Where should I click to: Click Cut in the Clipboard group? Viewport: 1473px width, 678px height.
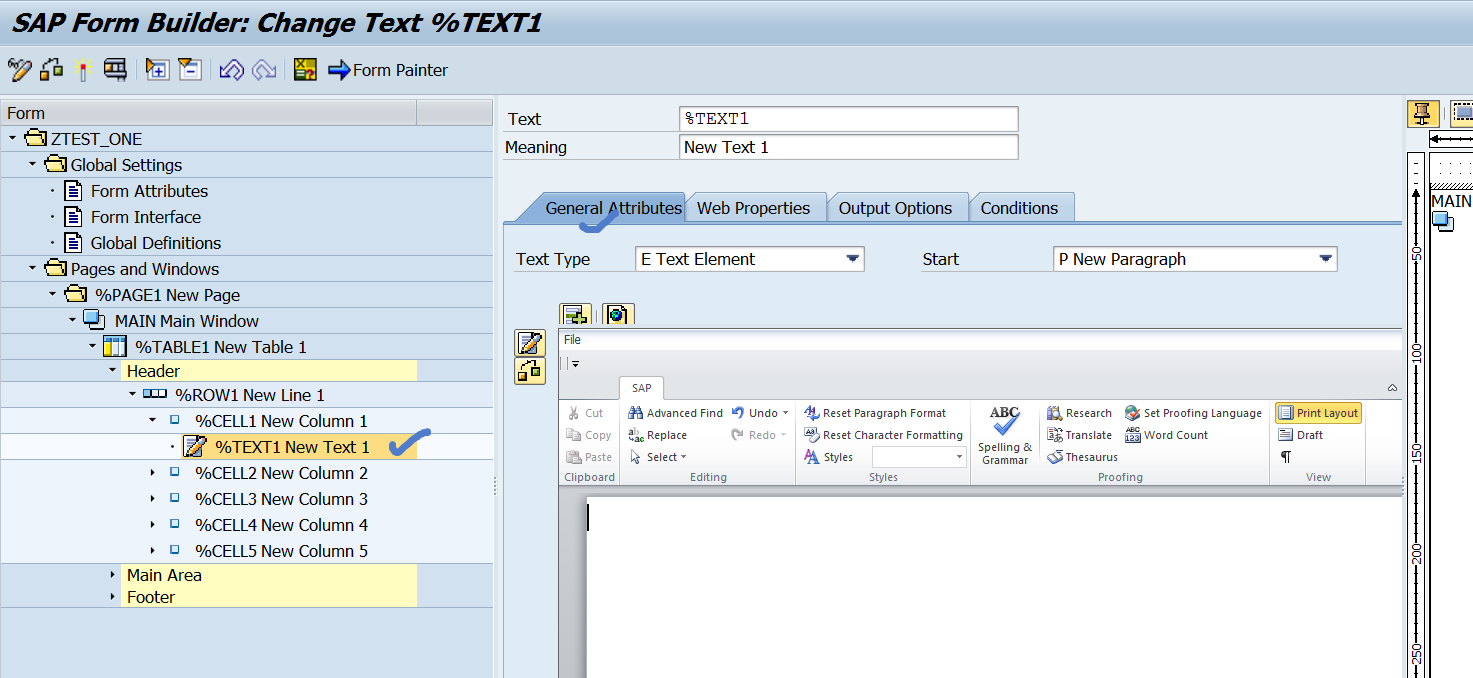(x=585, y=413)
